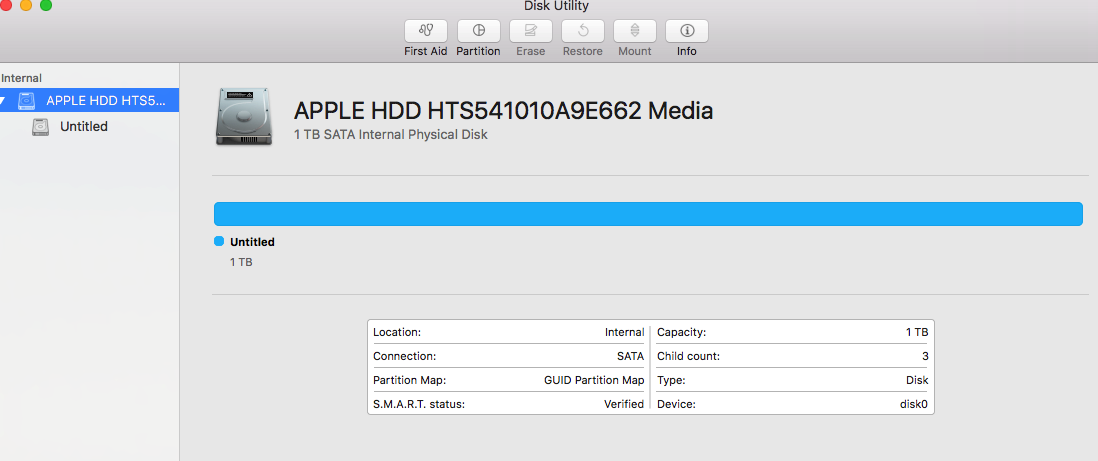Click the GUID Partition Map value
Screen dimensions: 1098x461
[594, 380]
